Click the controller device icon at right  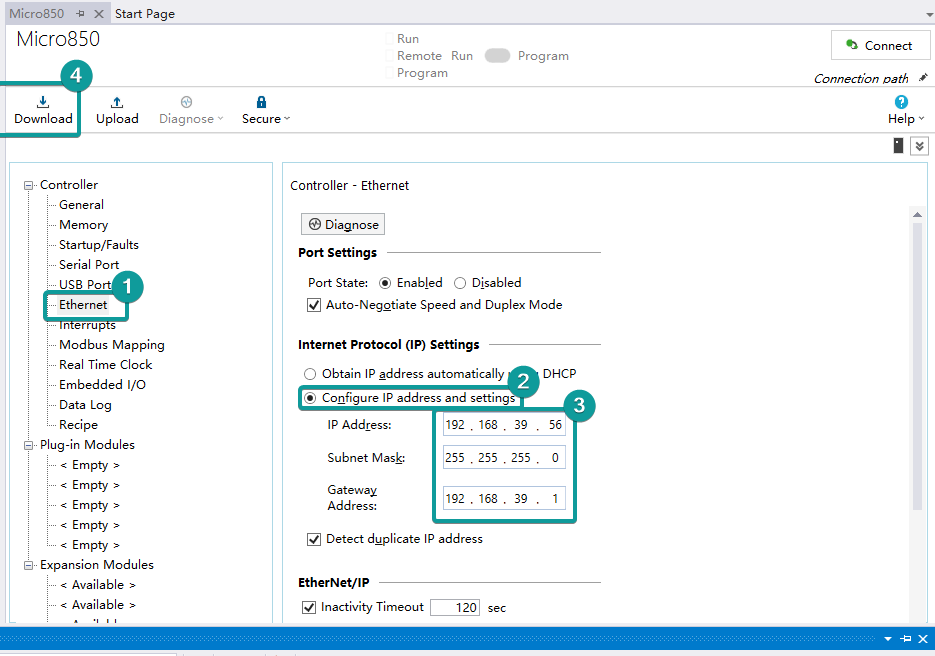(x=898, y=146)
